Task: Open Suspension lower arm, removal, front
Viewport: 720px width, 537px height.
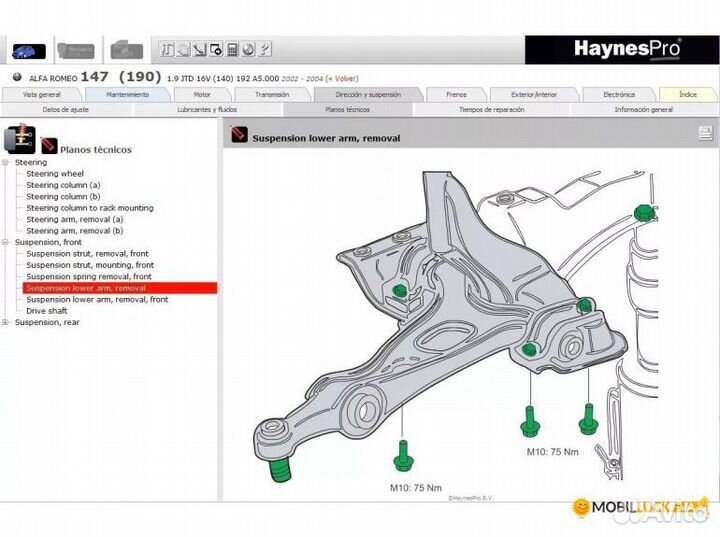Action: 97,300
